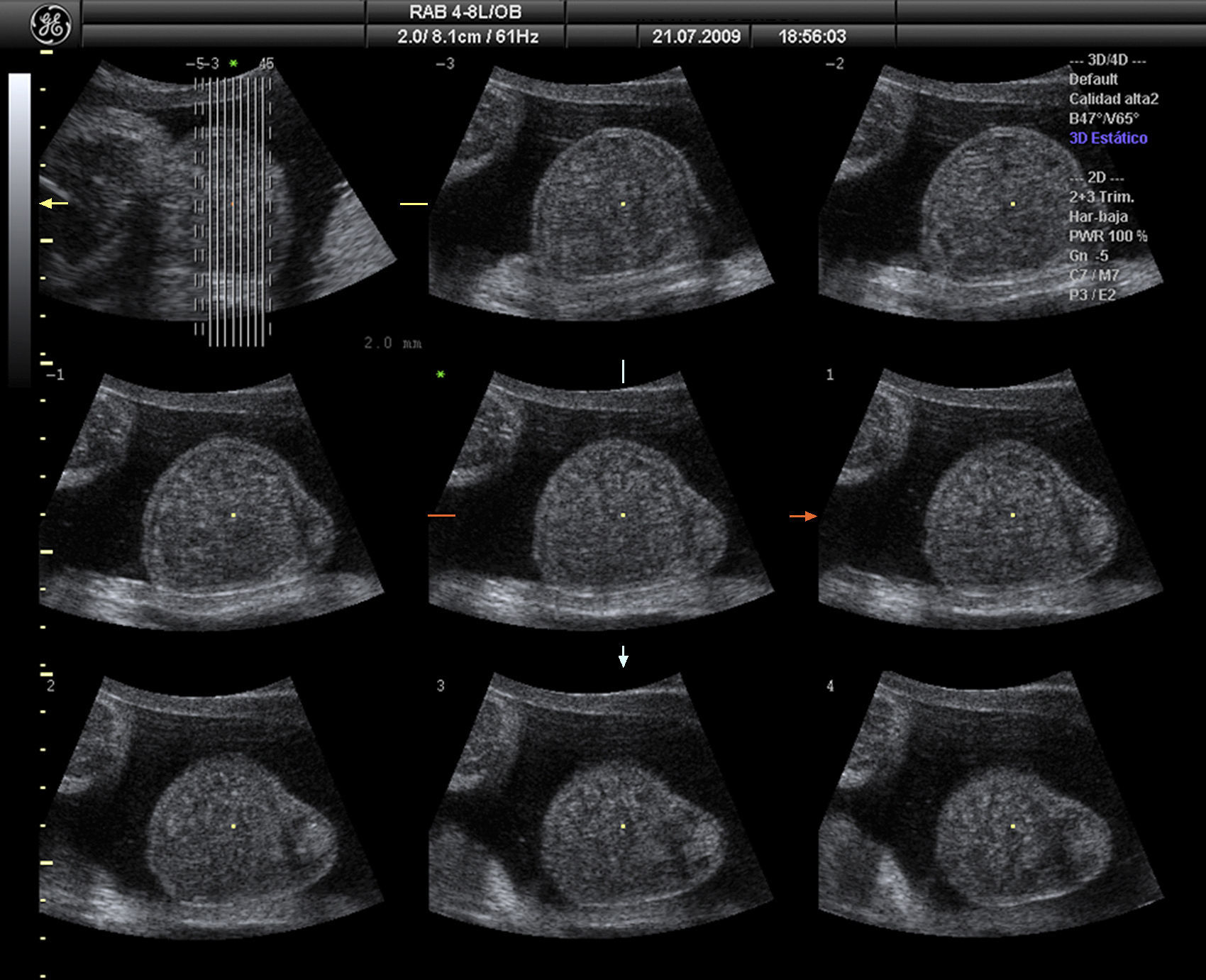This screenshot has height=980, width=1206.
Task: Click the grayscale brightness bar on the left
Action: [19, 227]
